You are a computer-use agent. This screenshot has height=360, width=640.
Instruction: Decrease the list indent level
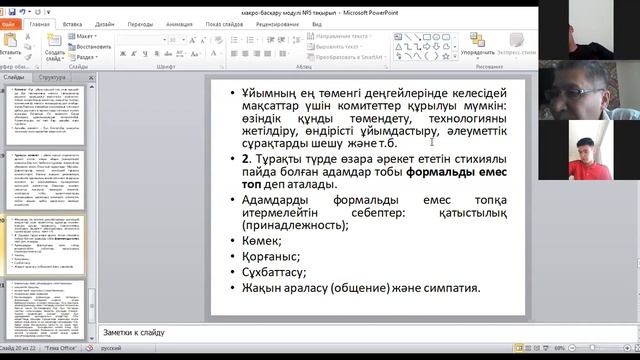point(270,40)
